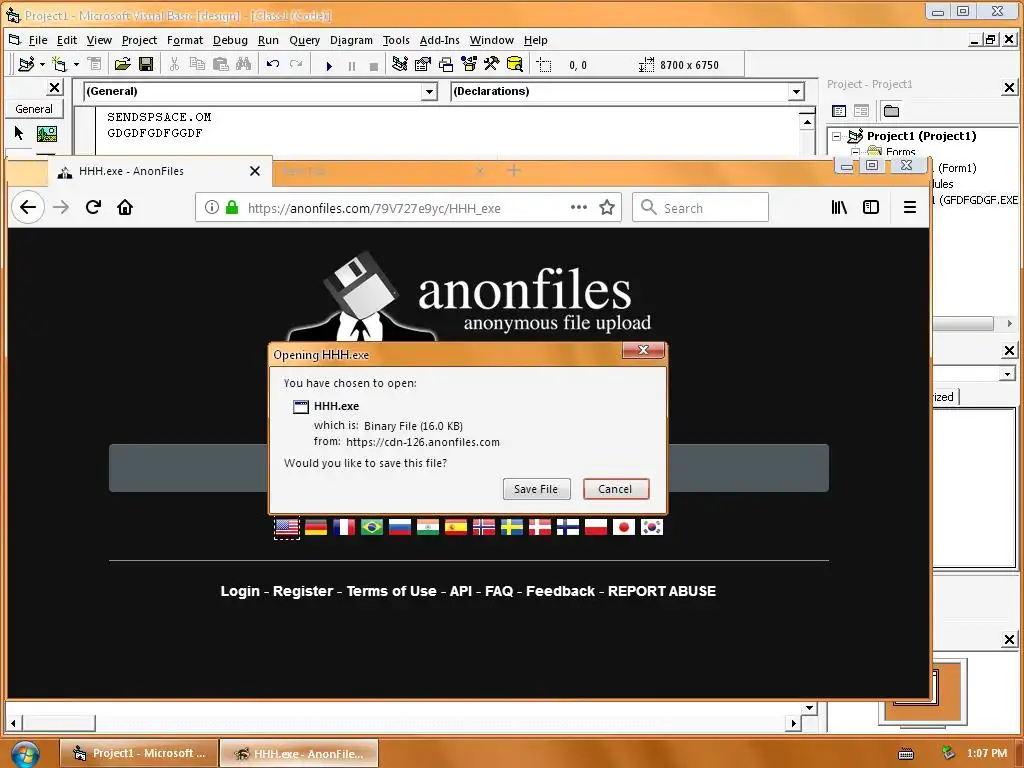Image resolution: width=1024 pixels, height=768 pixels.
Task: Click browser Back arrow button
Action: (27, 207)
